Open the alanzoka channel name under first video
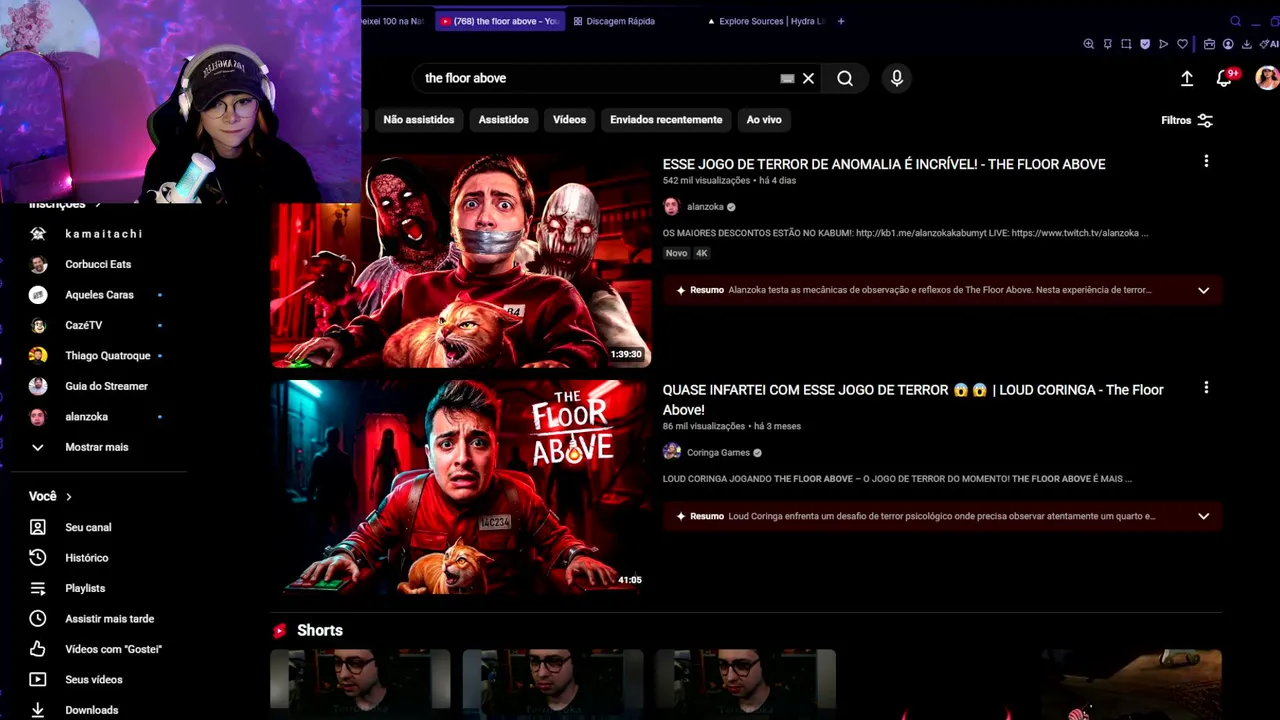The height and width of the screenshot is (720, 1280). 705,207
